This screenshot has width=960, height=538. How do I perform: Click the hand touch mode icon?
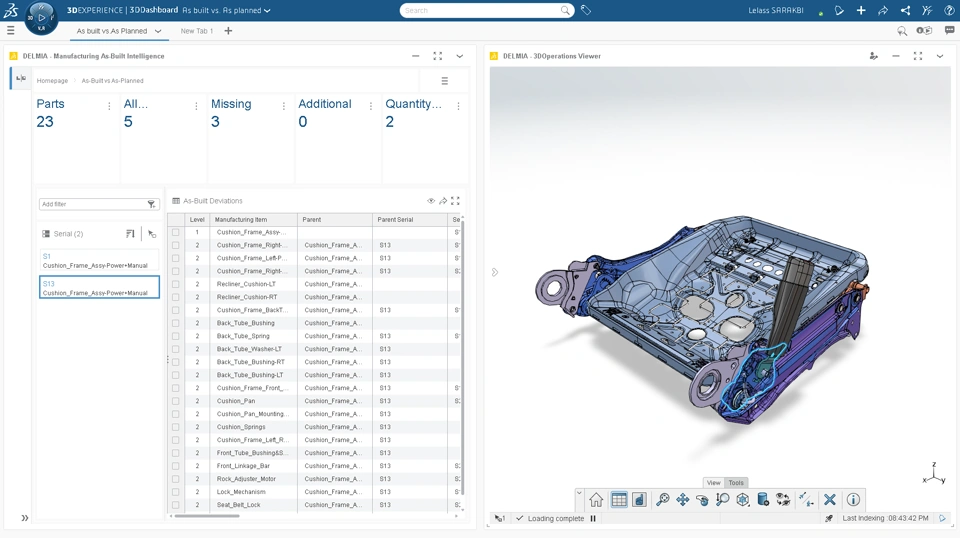click(x=639, y=500)
